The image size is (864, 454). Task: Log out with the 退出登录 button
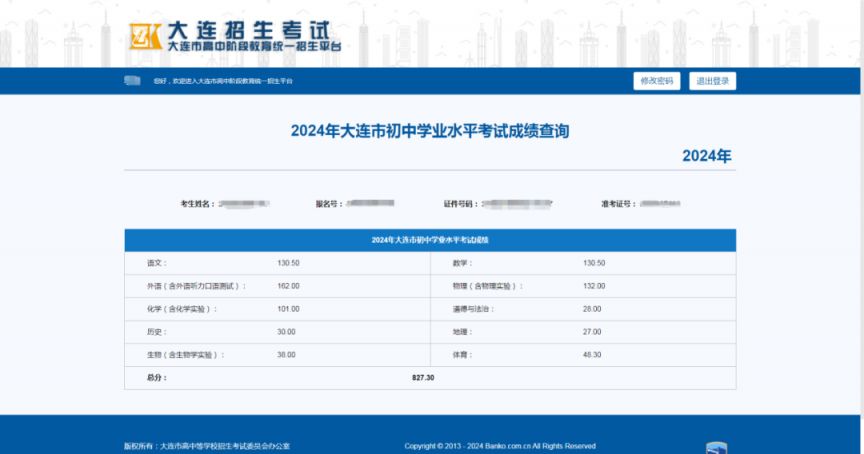click(x=713, y=81)
